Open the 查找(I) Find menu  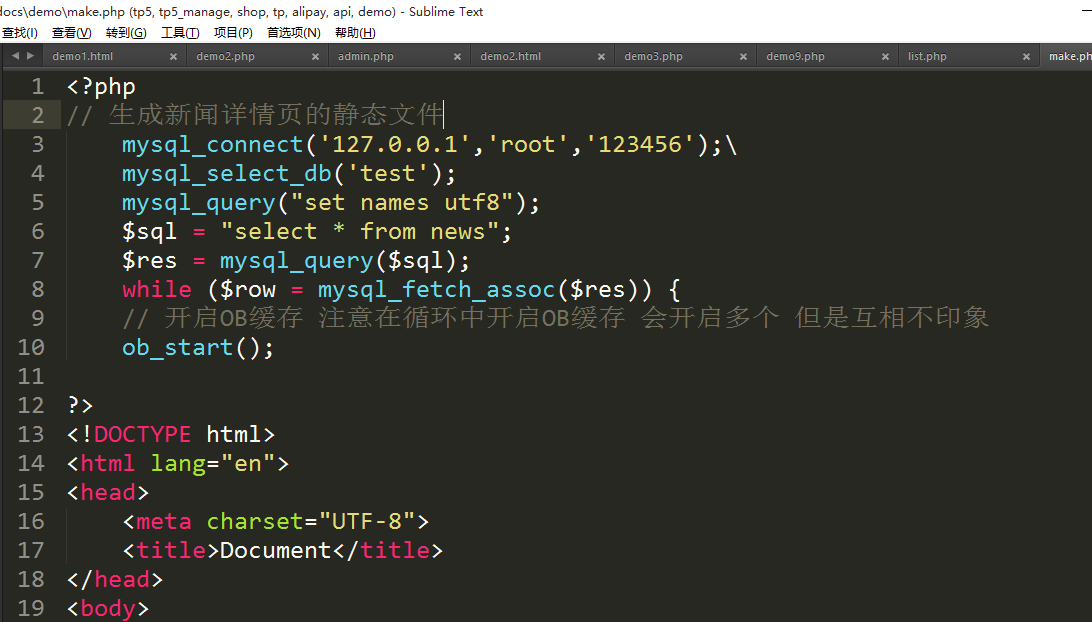click(x=20, y=33)
